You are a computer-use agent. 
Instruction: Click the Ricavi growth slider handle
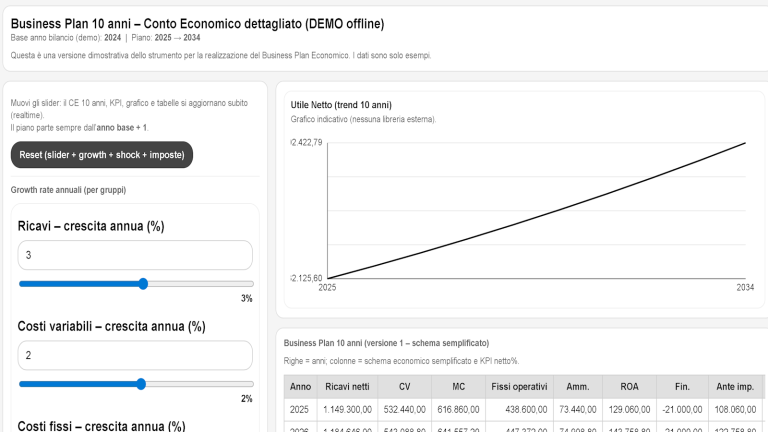click(143, 284)
